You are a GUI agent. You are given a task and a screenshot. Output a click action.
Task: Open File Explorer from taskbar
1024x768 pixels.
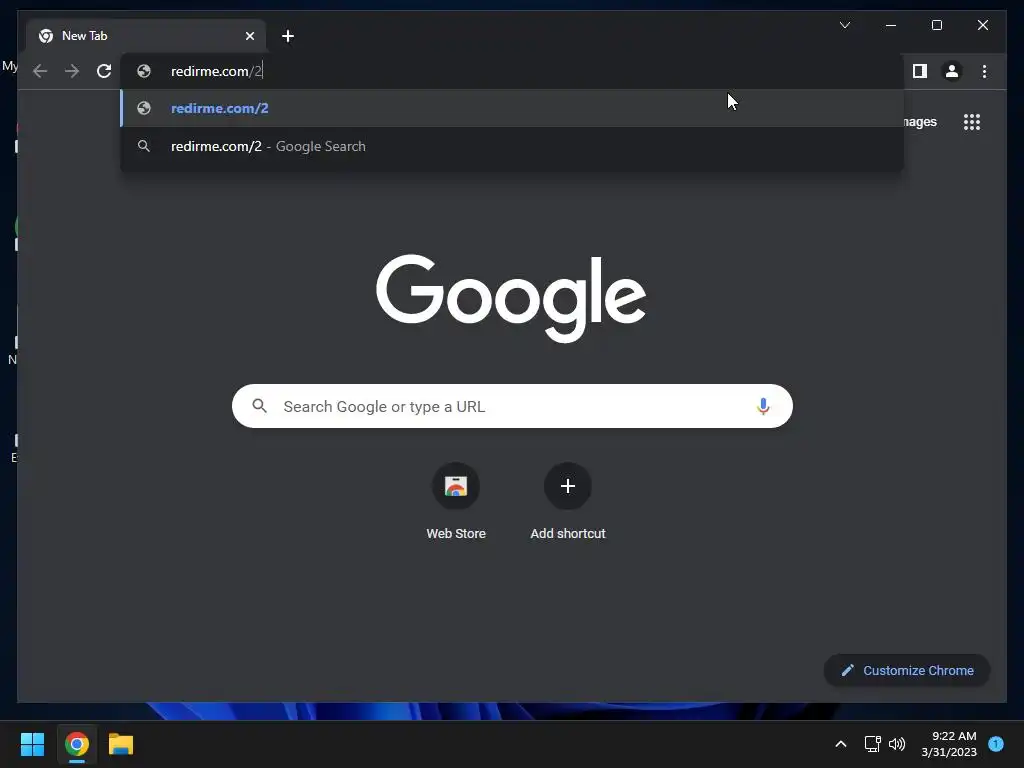[121, 744]
